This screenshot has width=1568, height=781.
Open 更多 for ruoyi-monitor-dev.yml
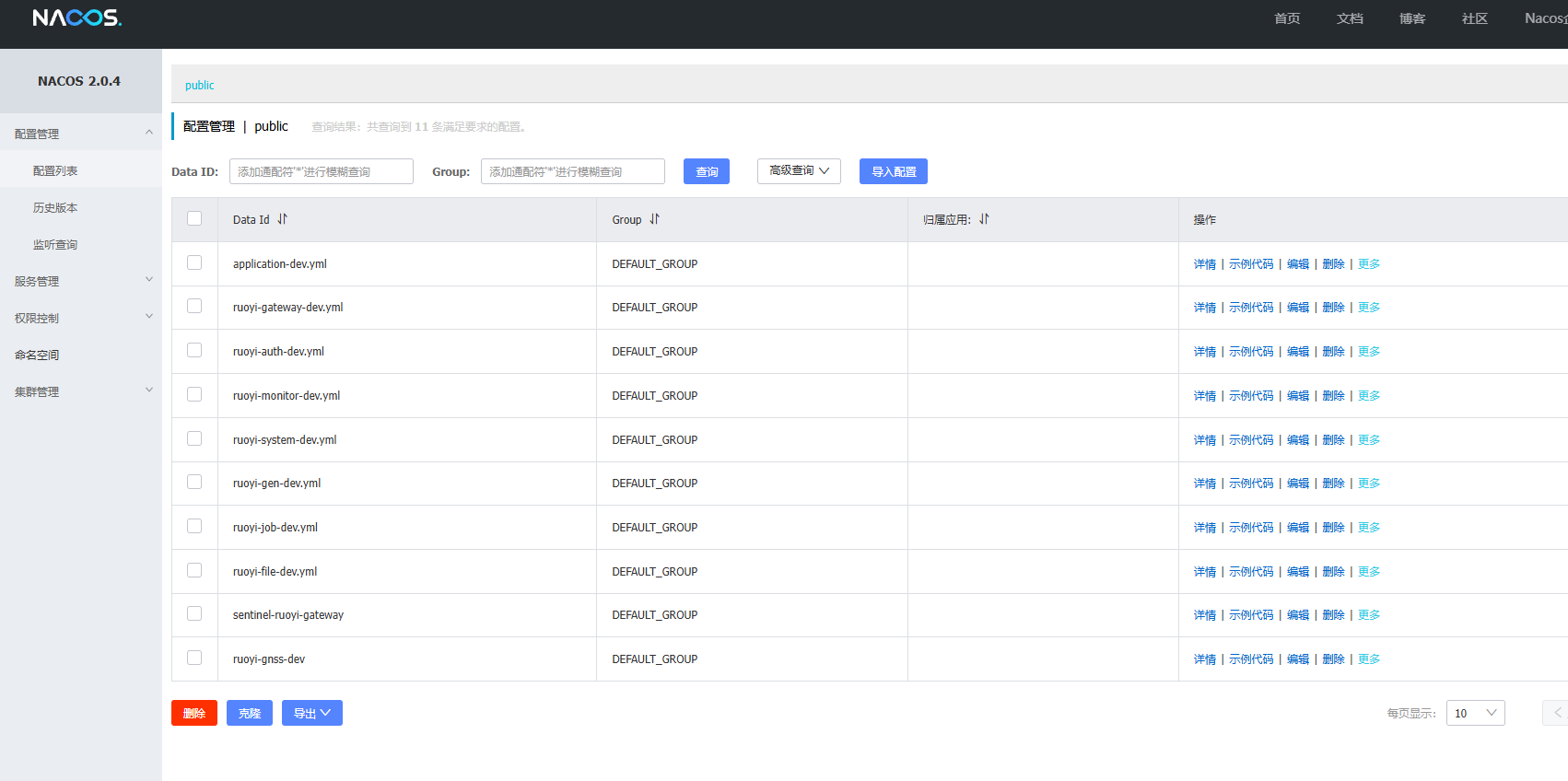1369,396
